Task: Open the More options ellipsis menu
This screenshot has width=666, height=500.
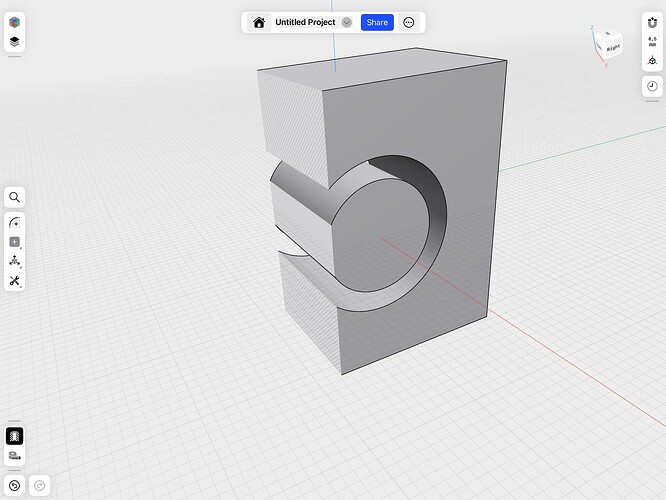Action: tap(409, 23)
